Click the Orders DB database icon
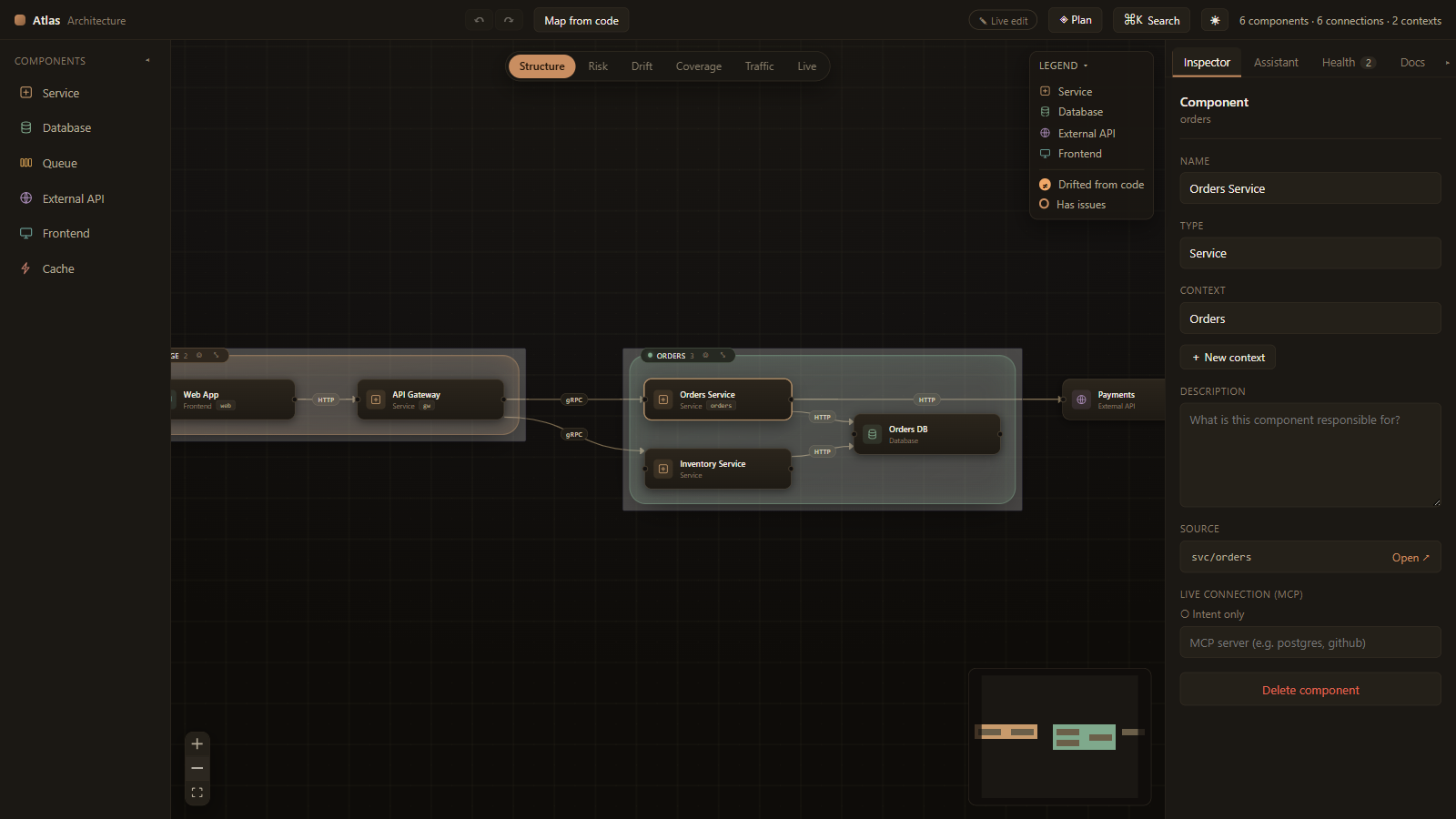The image size is (1456, 819). pyautogui.click(x=873, y=434)
